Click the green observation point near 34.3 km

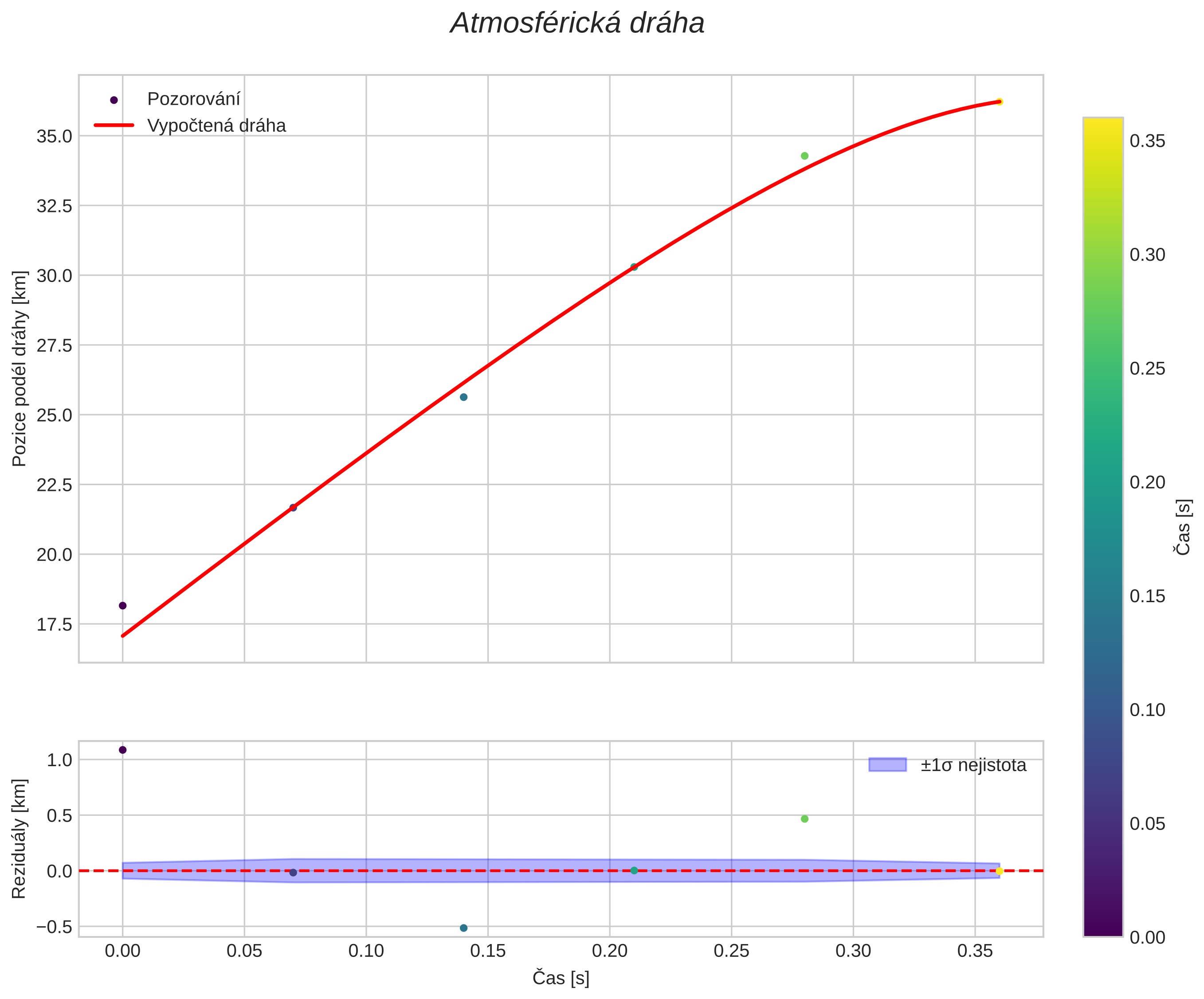coord(804,156)
